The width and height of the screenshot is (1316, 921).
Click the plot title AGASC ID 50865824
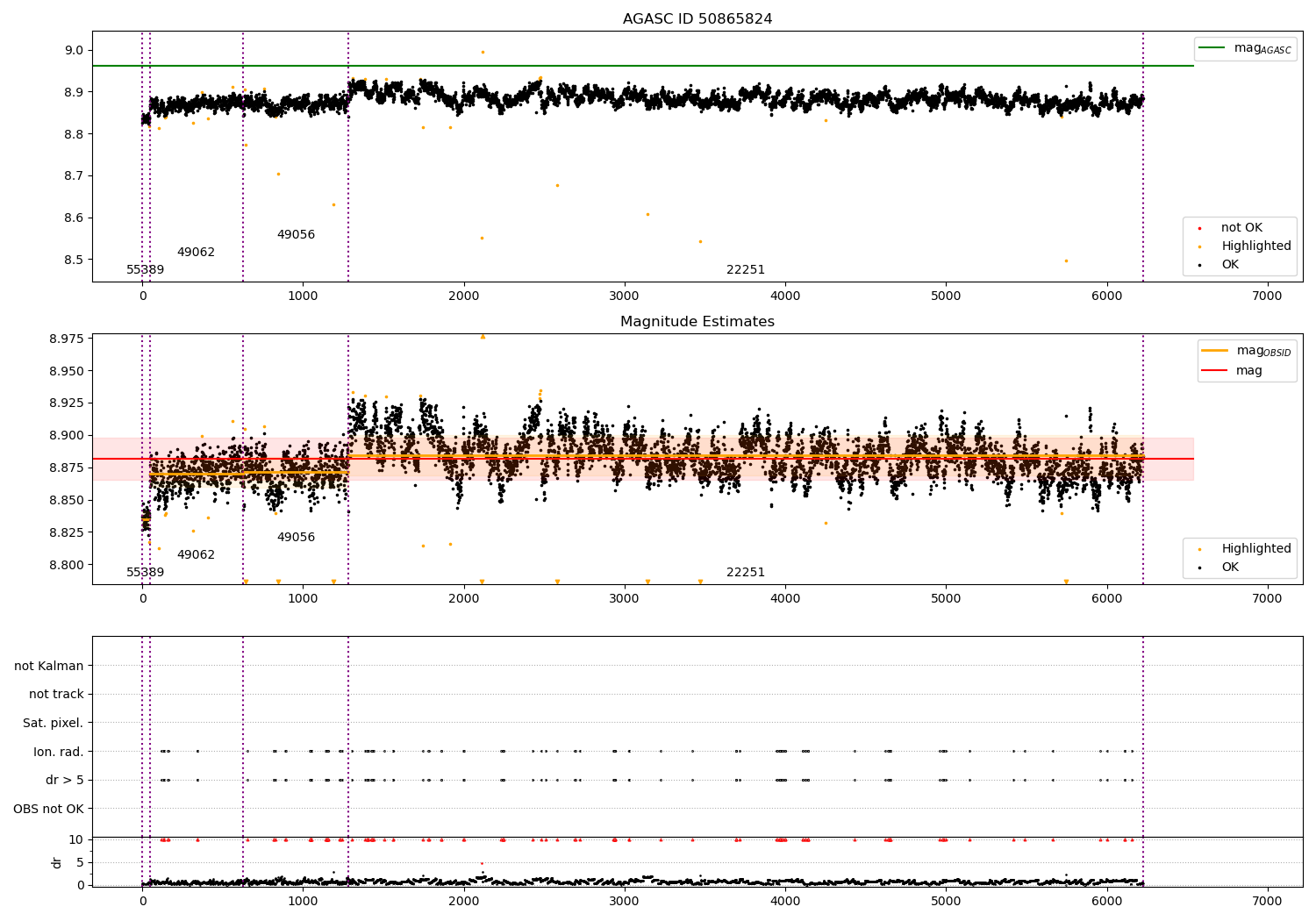[x=697, y=18]
